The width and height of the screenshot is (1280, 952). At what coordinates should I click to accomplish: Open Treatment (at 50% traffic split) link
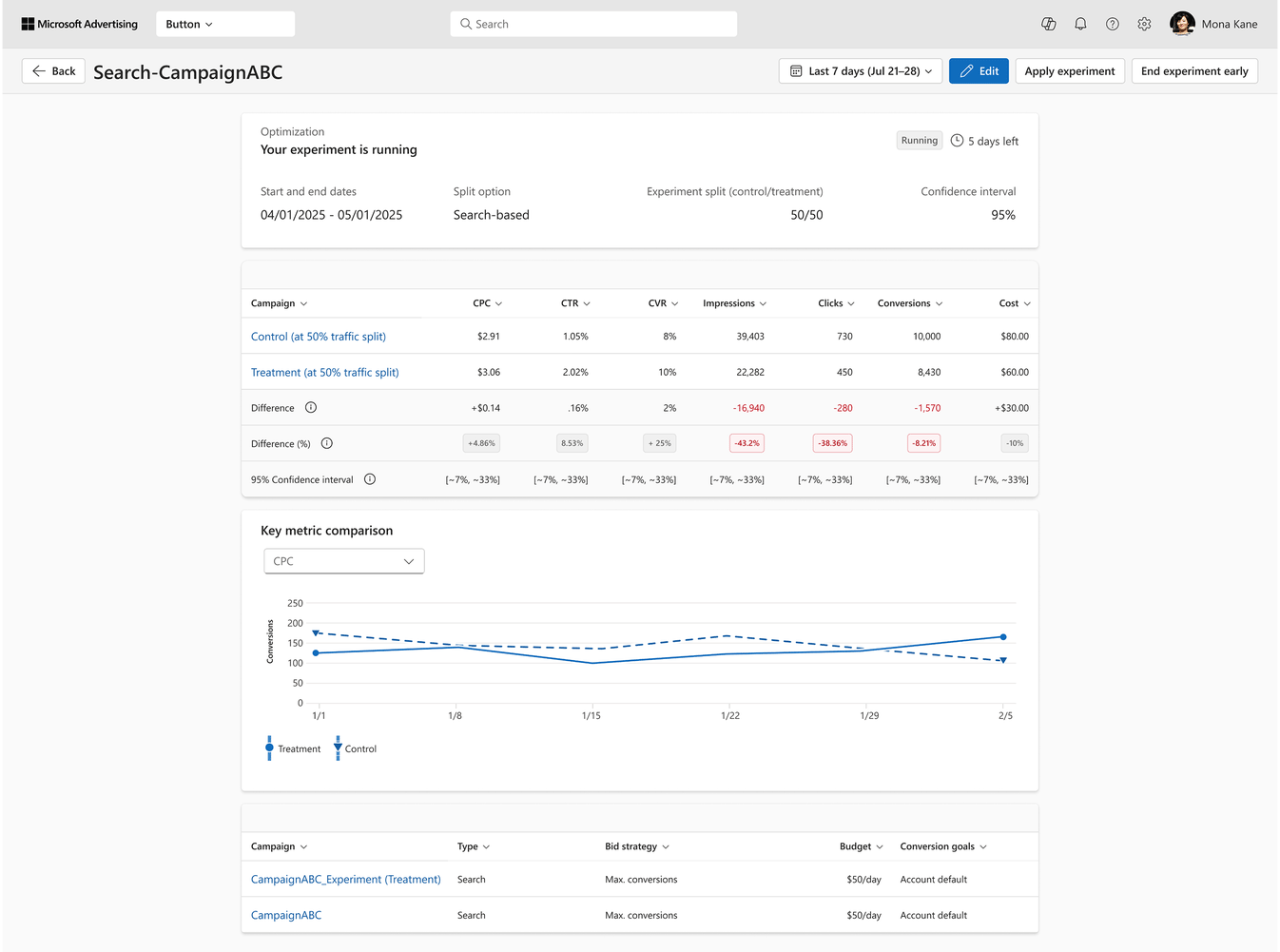pos(325,373)
